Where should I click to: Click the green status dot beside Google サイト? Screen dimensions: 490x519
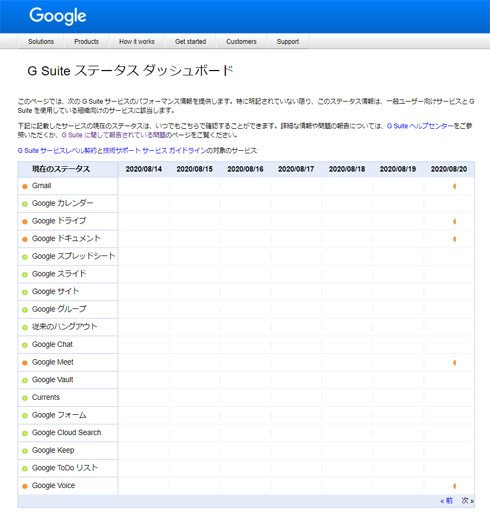tap(25, 292)
